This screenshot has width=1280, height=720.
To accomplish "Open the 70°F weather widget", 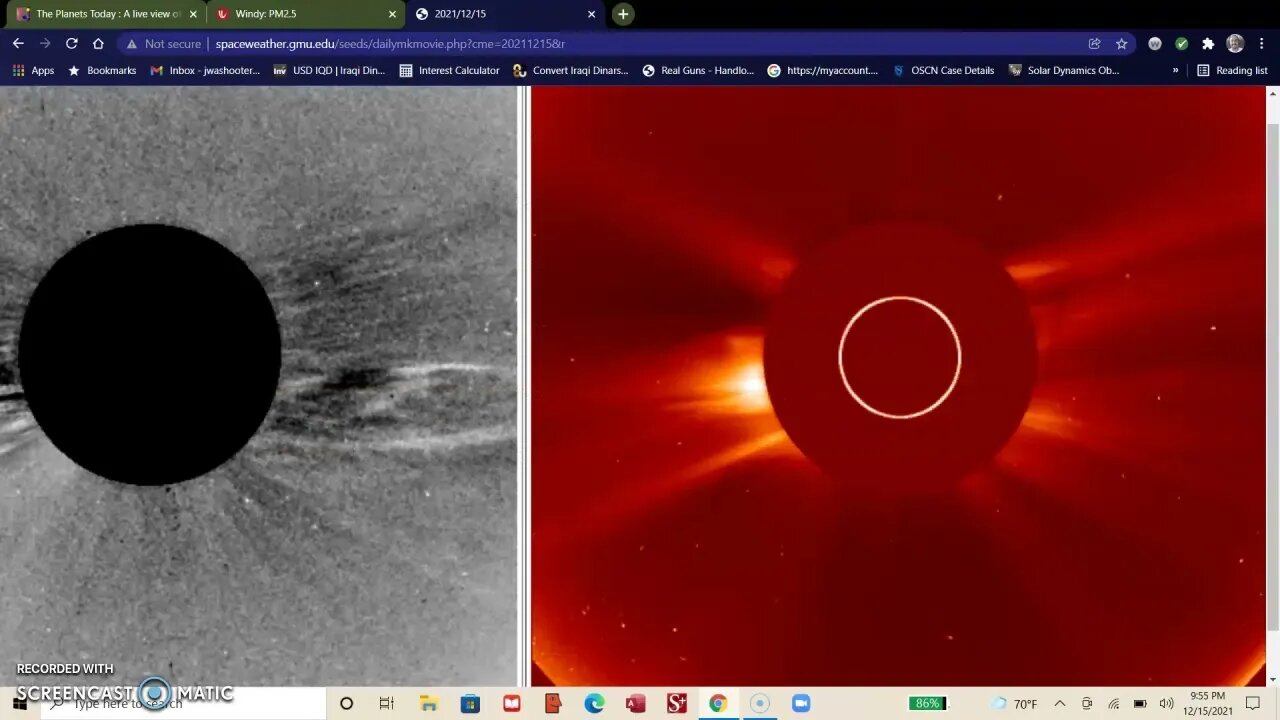I will pos(1013,703).
